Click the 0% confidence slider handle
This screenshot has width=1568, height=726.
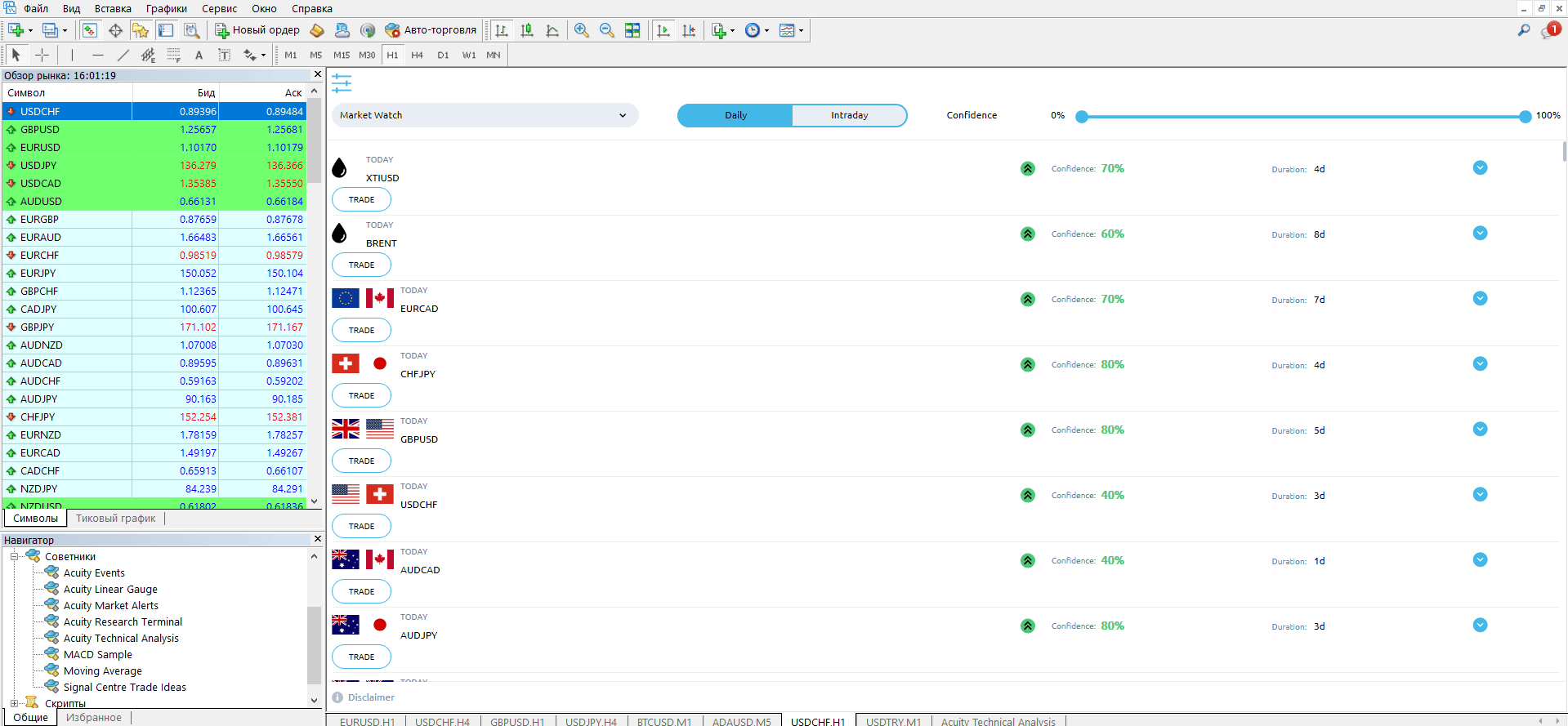1082,117
